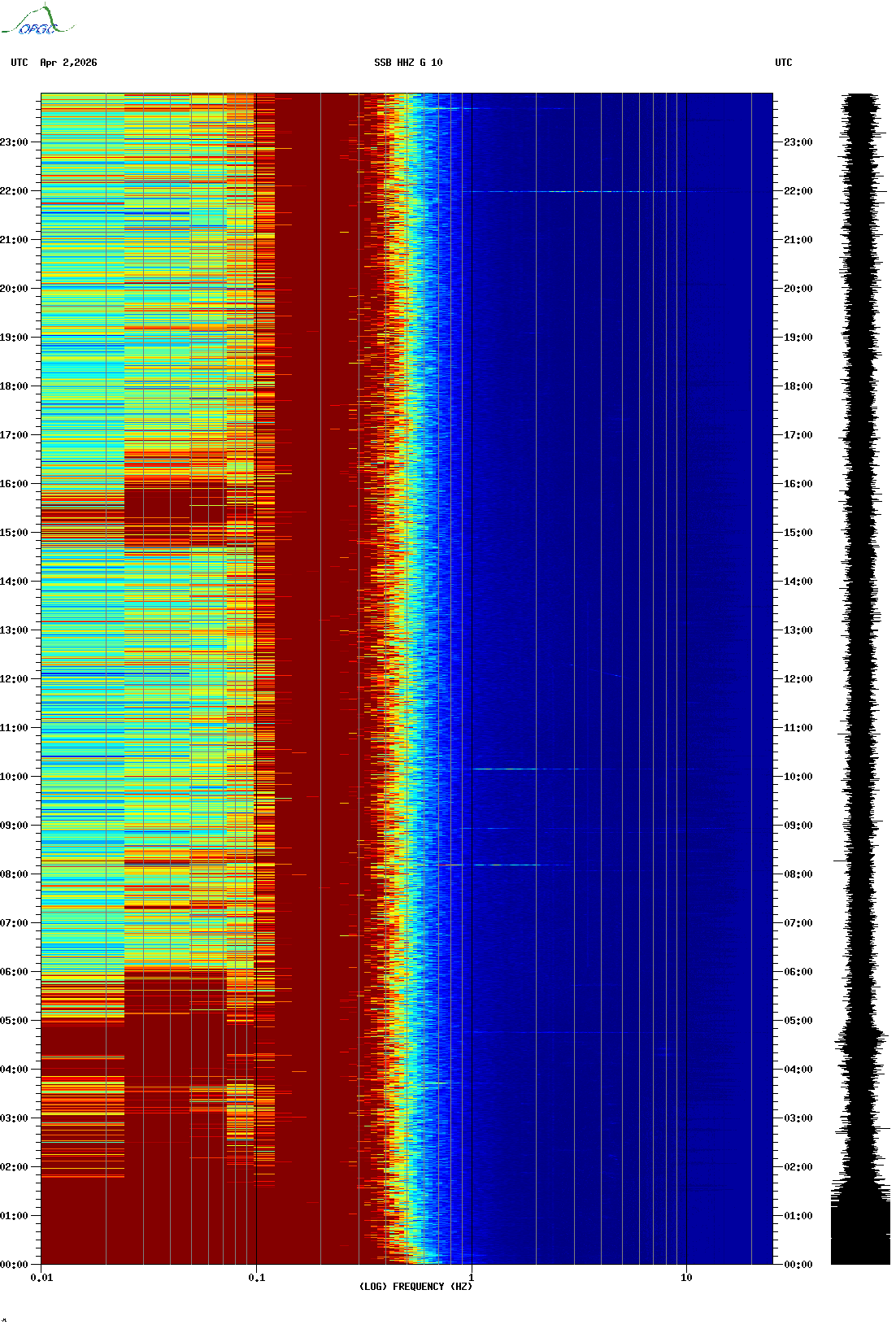896x1329 pixels.
Task: Click the '06:00' label on the left time axis
Action: pyautogui.click(x=15, y=972)
